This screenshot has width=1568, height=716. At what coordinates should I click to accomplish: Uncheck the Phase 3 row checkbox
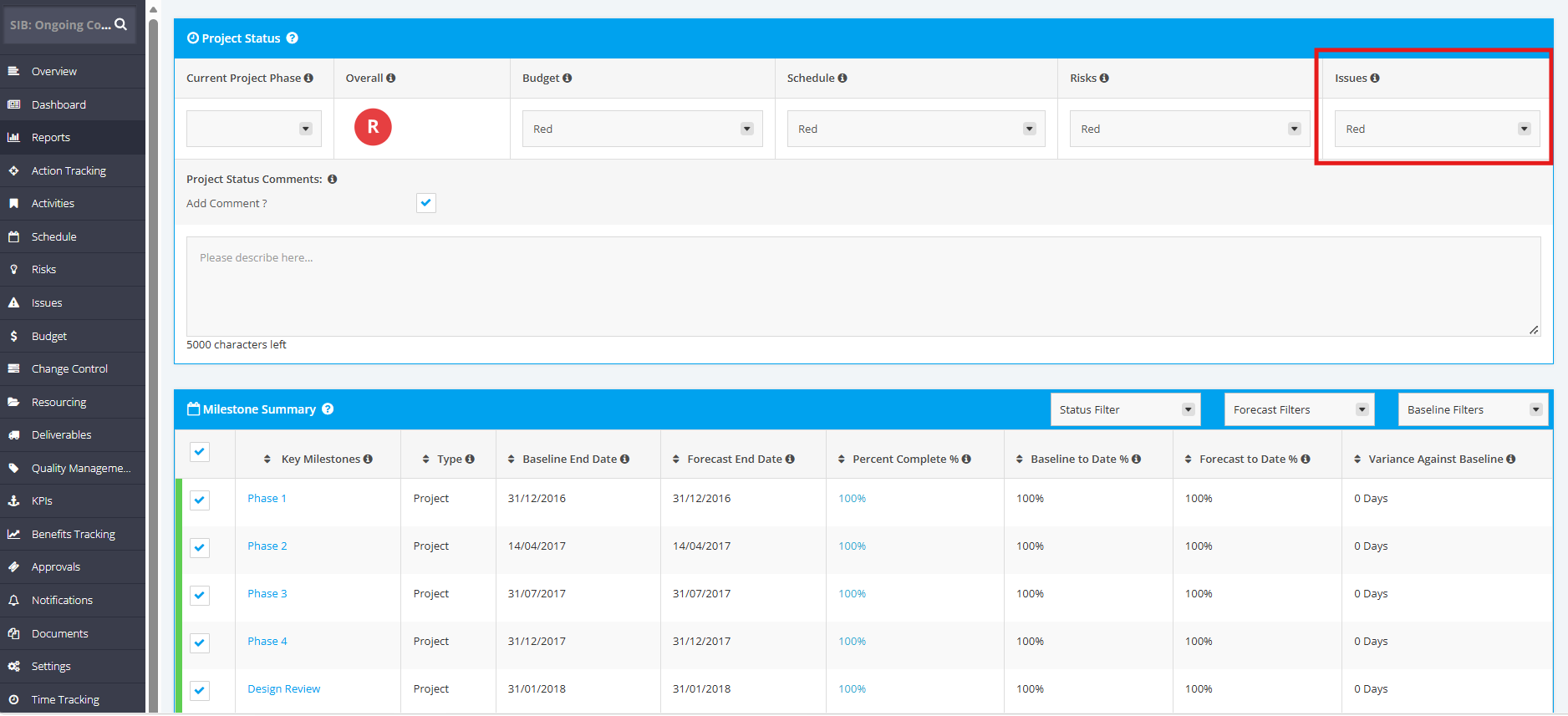pos(200,595)
